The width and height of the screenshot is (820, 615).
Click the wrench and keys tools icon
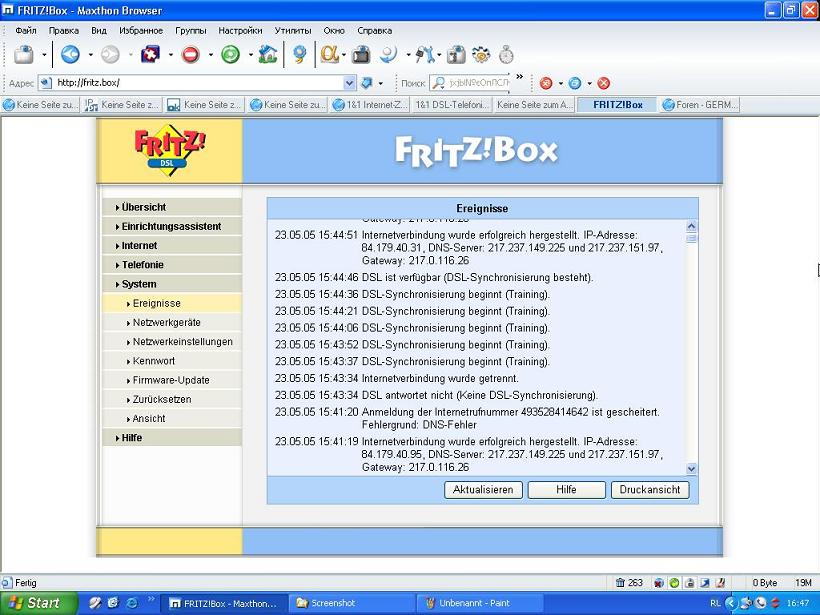point(425,54)
